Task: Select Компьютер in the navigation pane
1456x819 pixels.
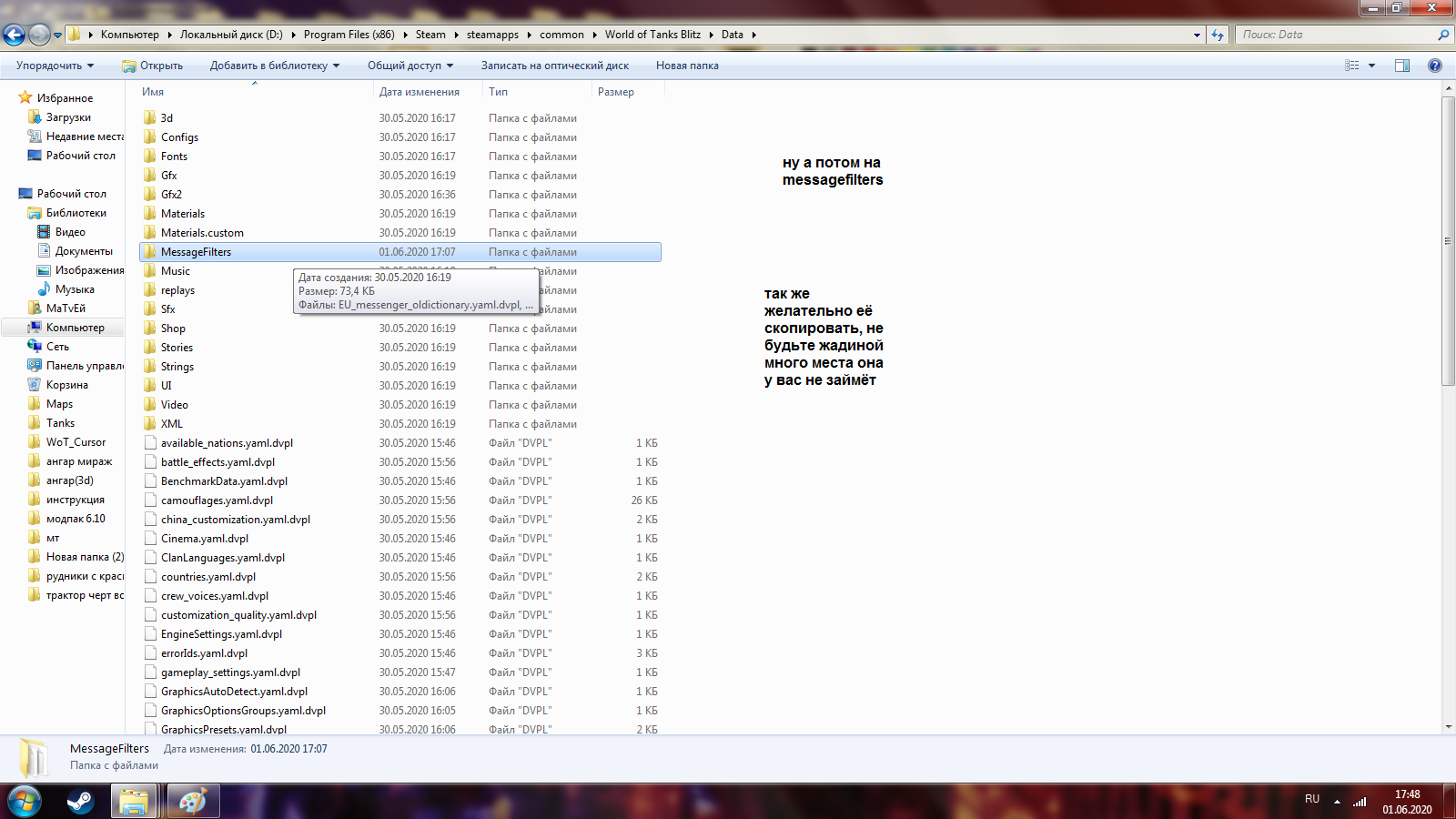Action: 76,328
